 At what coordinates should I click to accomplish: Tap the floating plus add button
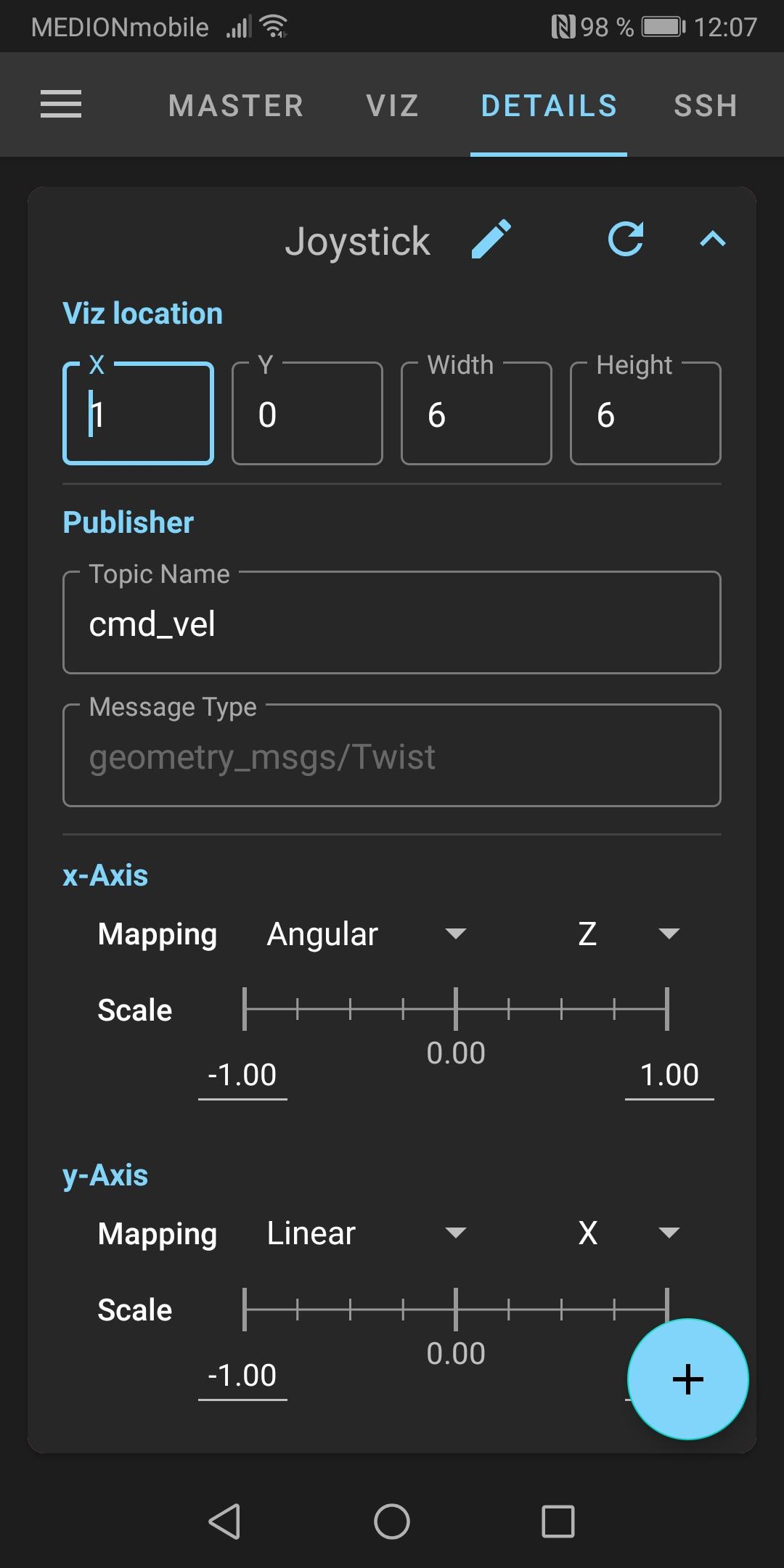coord(687,1379)
